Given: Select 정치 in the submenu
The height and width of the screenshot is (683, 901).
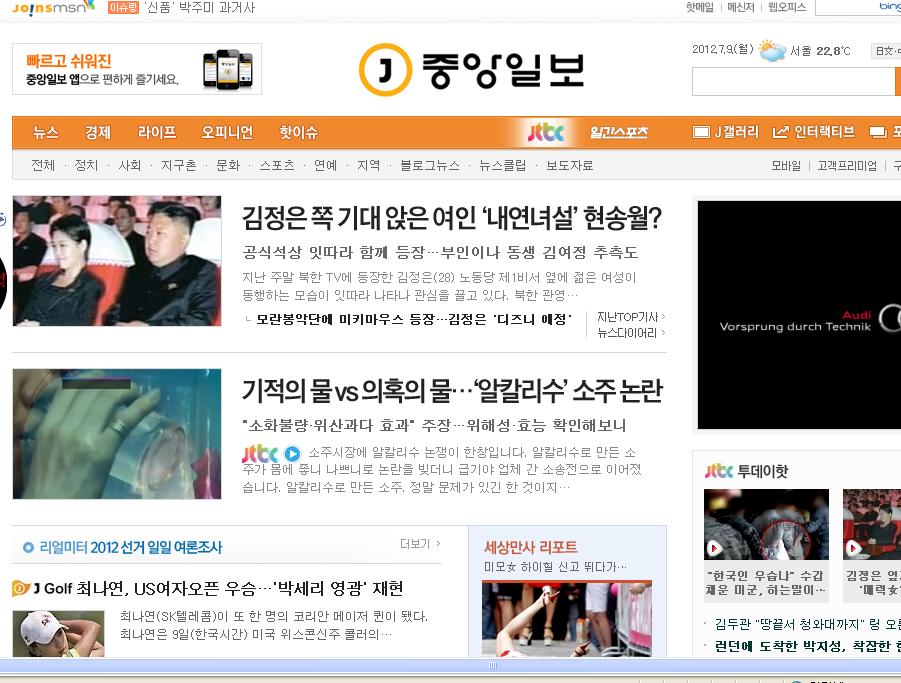Looking at the screenshot, I should tap(86, 165).
